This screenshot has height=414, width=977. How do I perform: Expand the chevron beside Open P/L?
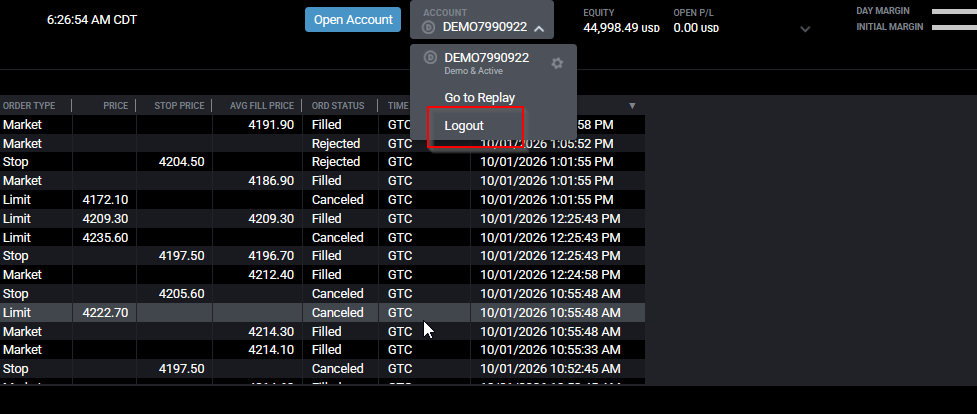pyautogui.click(x=805, y=29)
